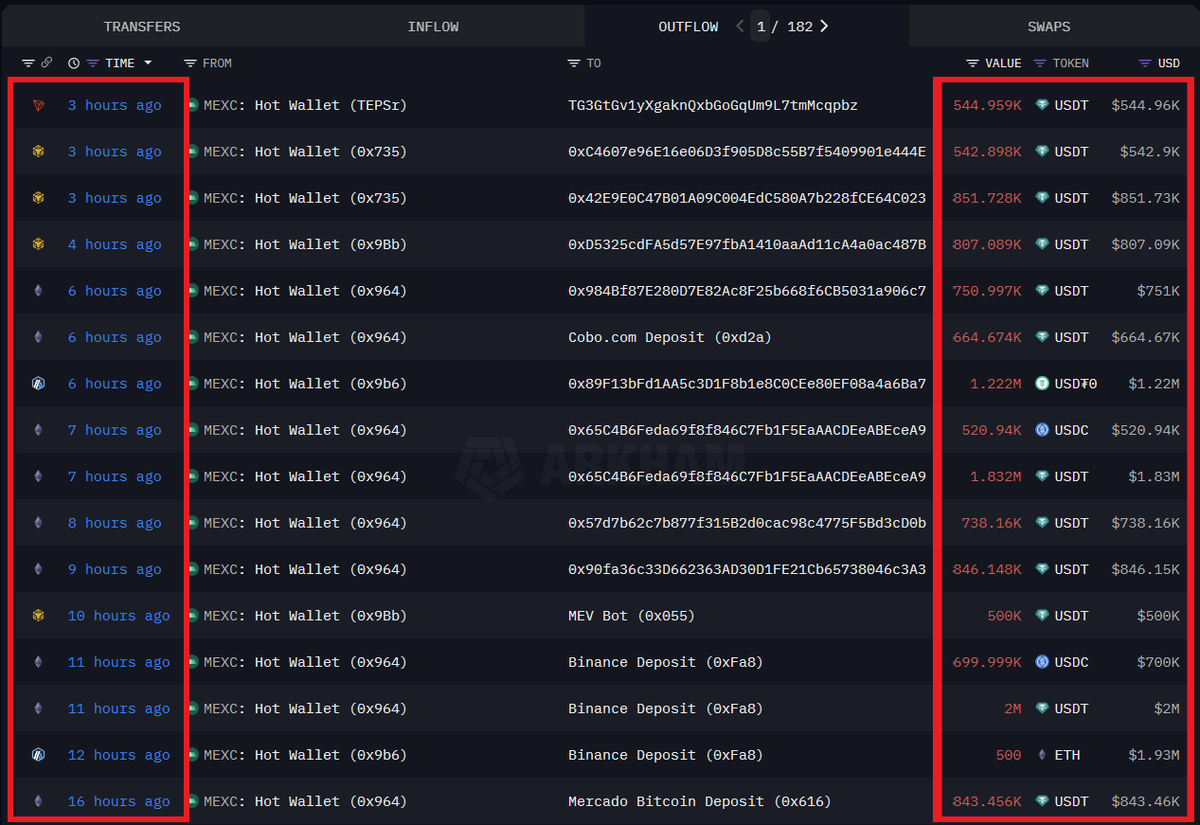Open the USD column filter
The image size is (1200, 825).
pos(1145,63)
